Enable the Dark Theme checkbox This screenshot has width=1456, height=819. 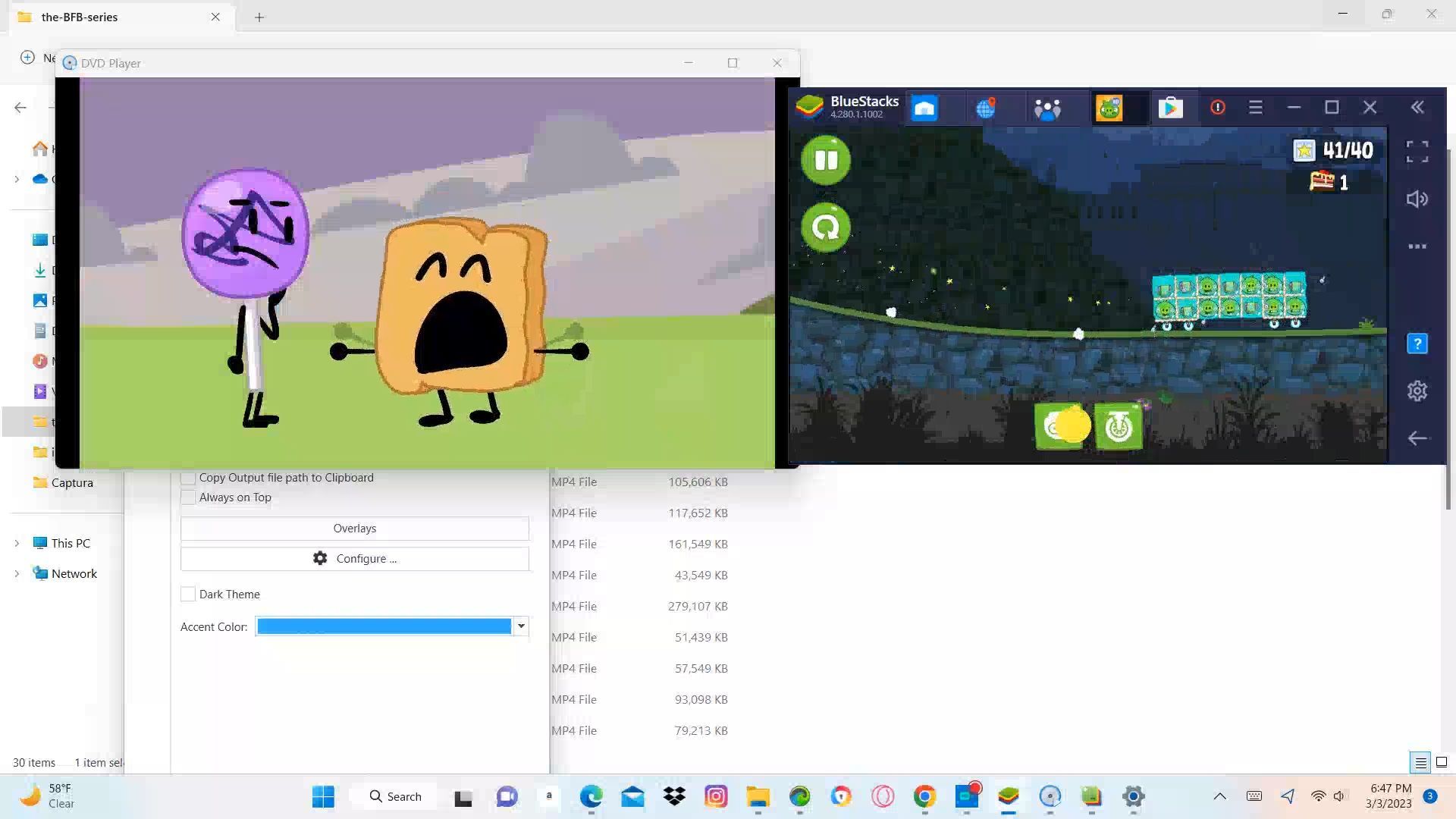[188, 595]
